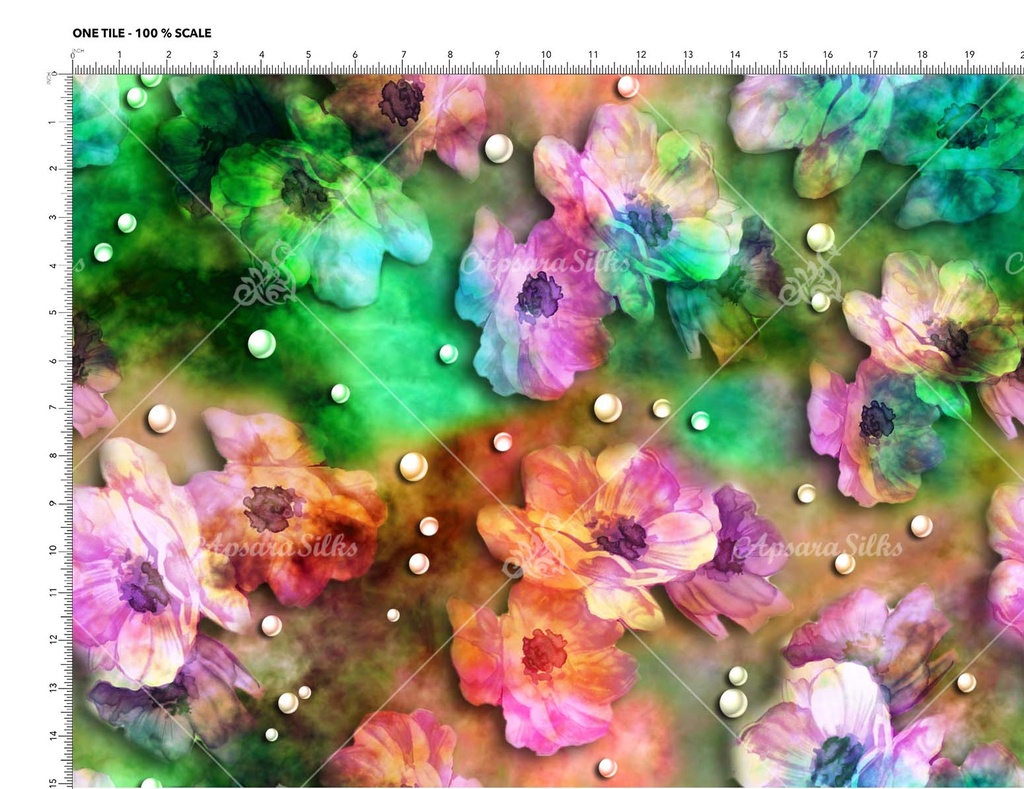Click the number 7 on the vertical ruler
Viewport: 1024px width, 789px height.
coord(52,408)
